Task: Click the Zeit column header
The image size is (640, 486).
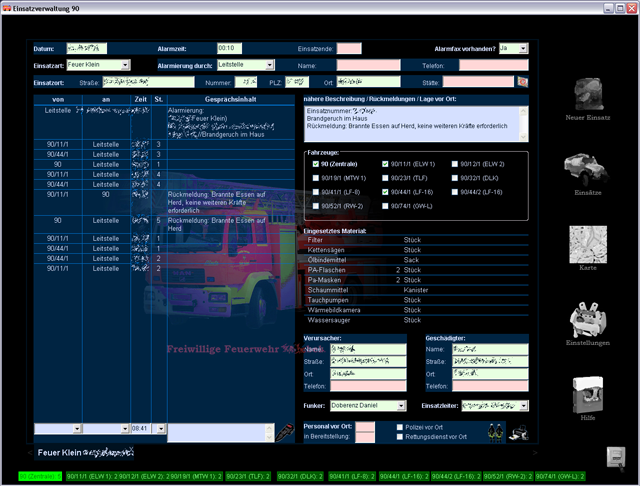Action: pos(141,100)
